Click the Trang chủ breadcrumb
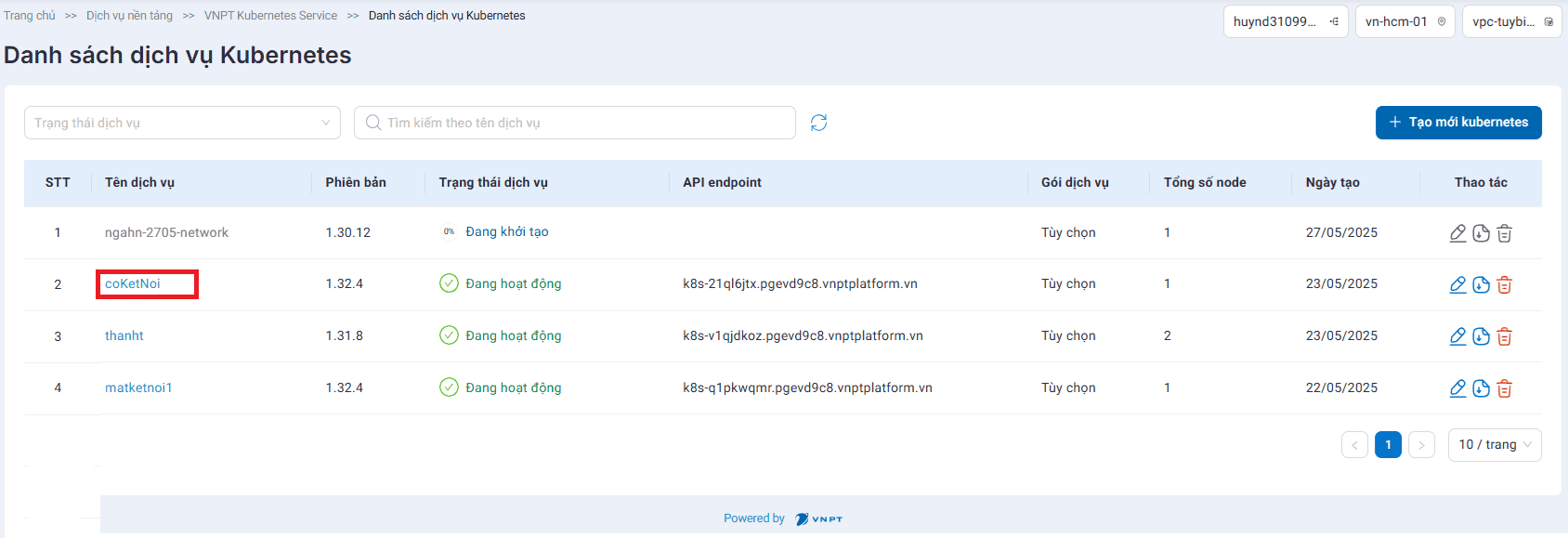1568x538 pixels. point(30,16)
